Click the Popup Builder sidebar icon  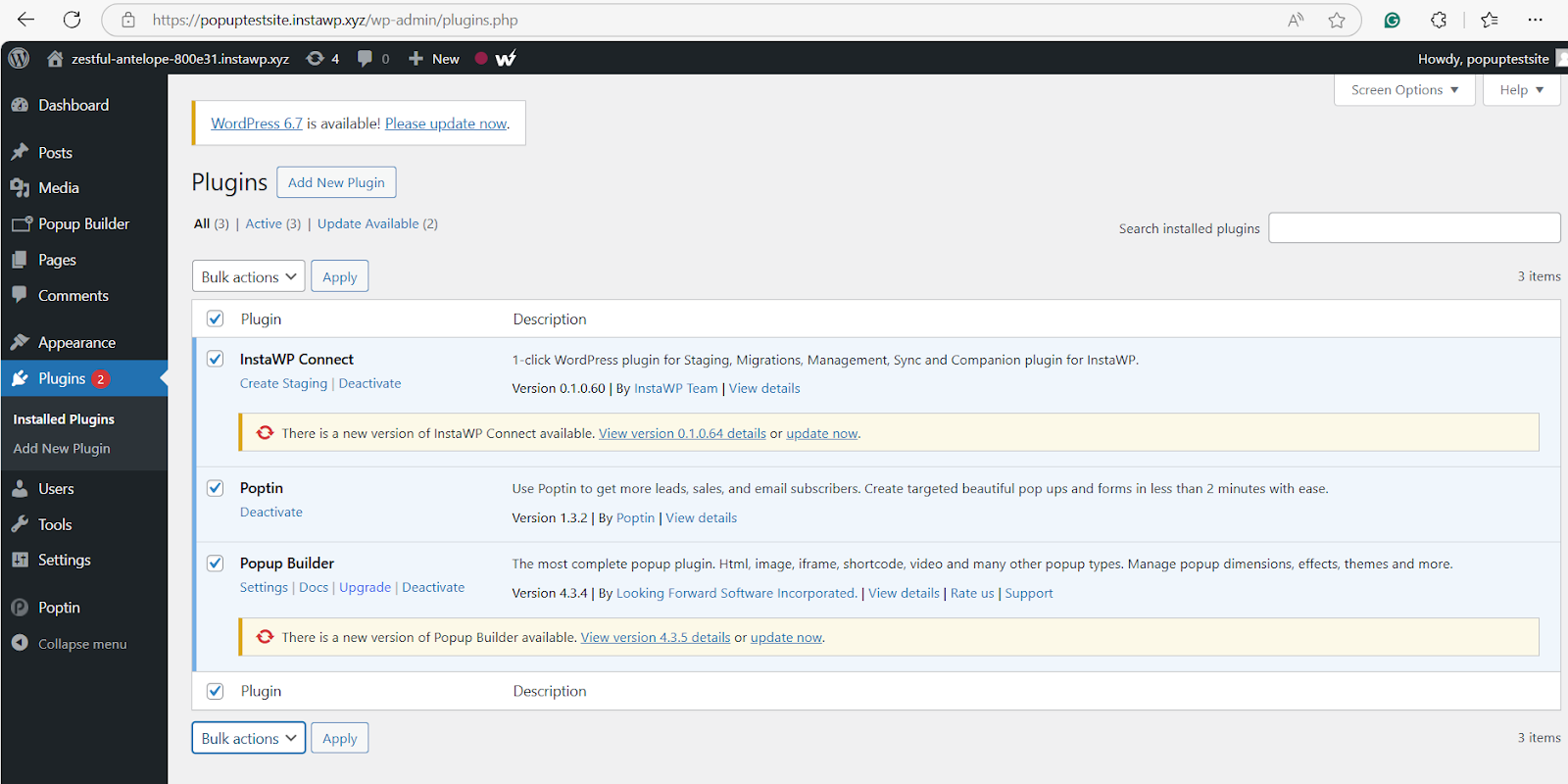[22, 224]
